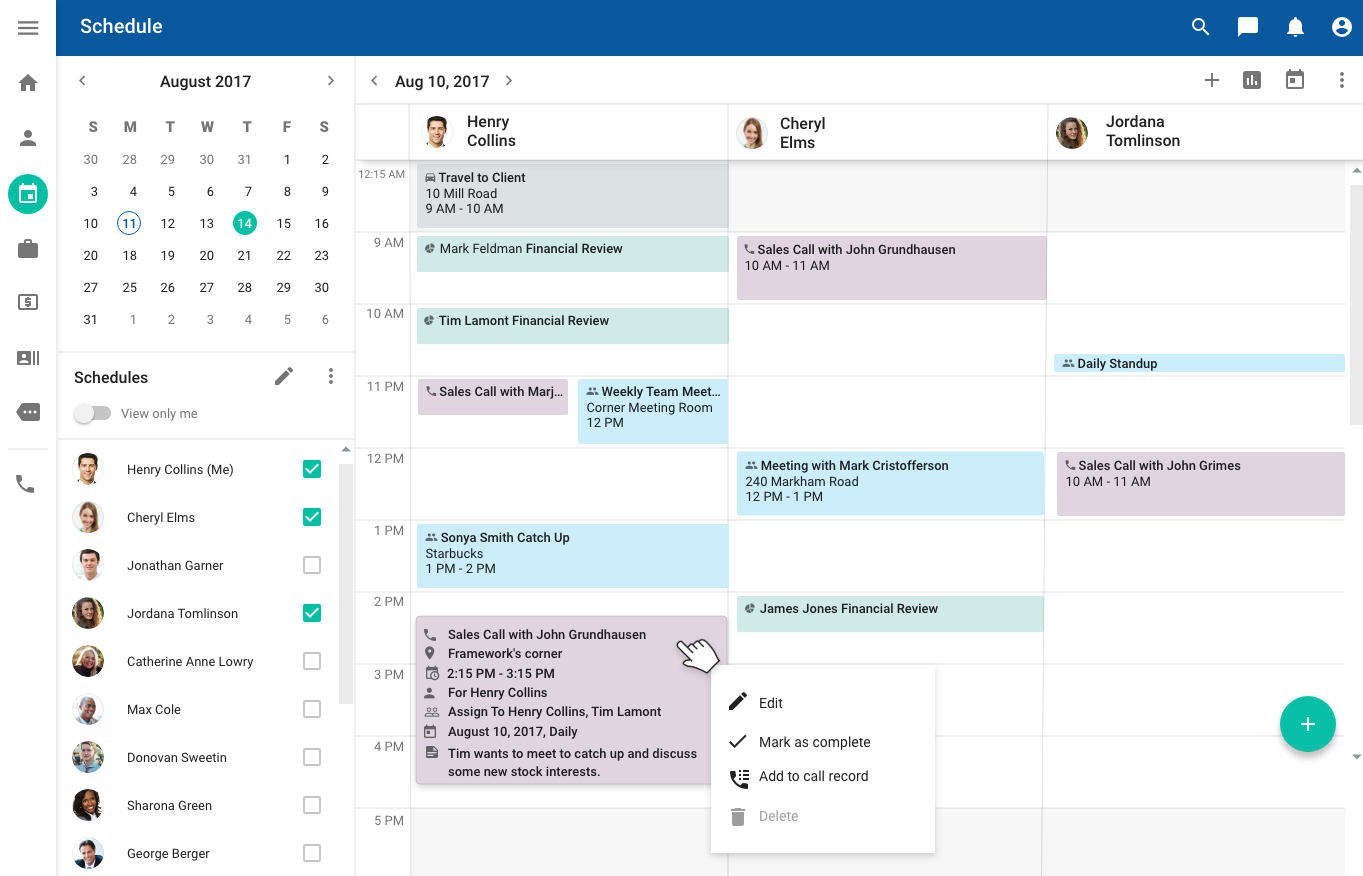
Task: Open the notifications bell
Action: click(x=1295, y=27)
